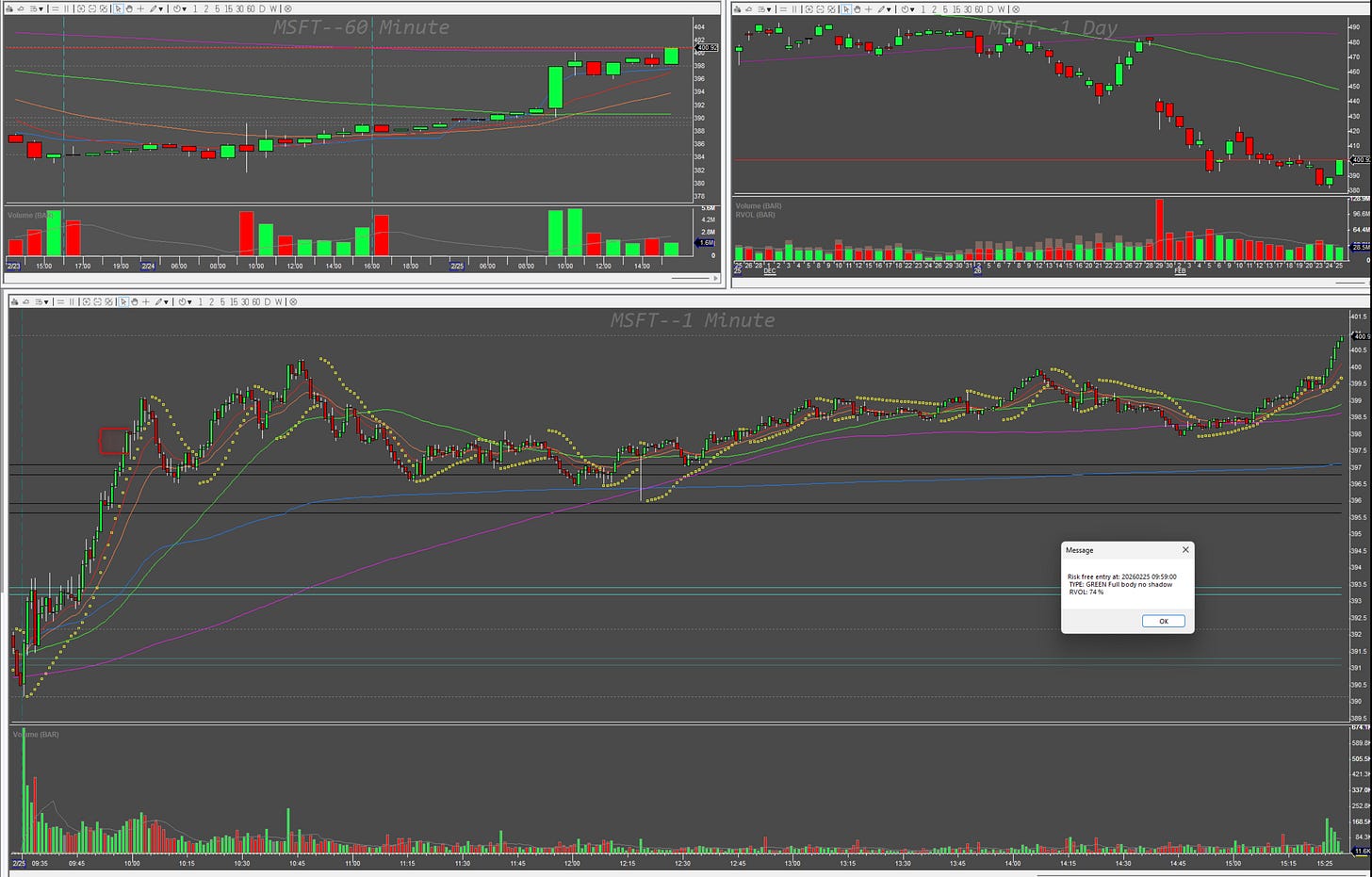Set 1 Day chart to 60 minute interval
The height and width of the screenshot is (877, 1372).
click(978, 8)
